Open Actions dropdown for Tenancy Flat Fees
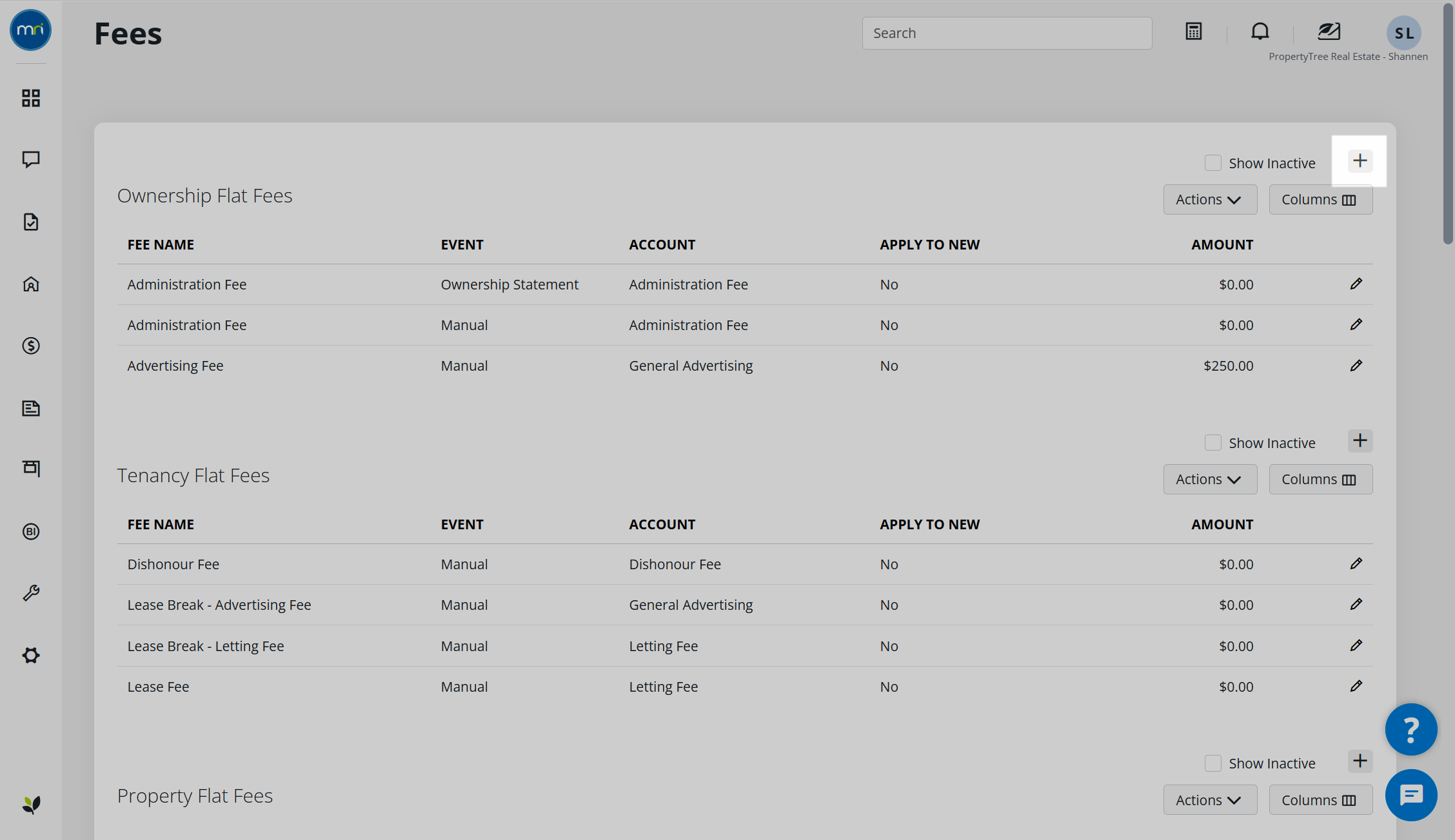 click(x=1209, y=480)
